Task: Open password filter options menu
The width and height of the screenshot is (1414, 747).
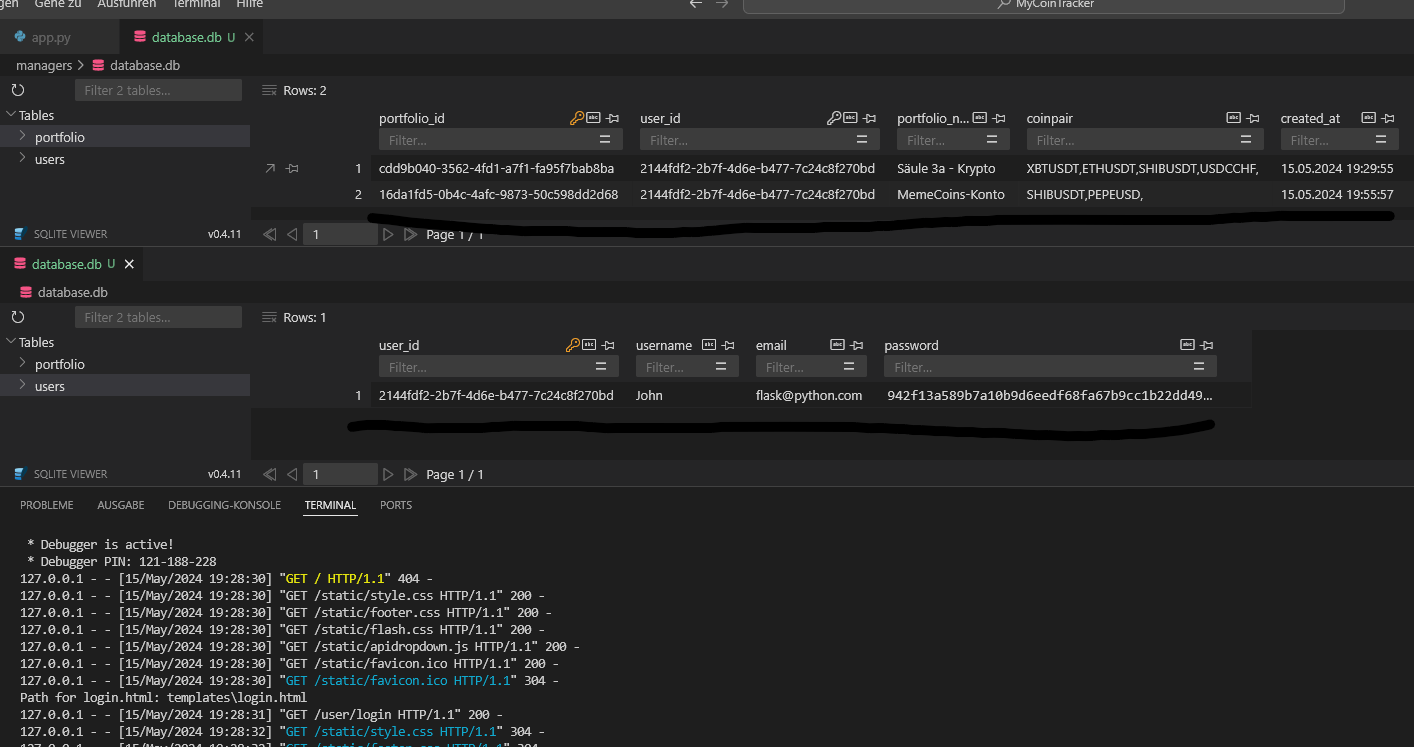Action: click(1199, 367)
